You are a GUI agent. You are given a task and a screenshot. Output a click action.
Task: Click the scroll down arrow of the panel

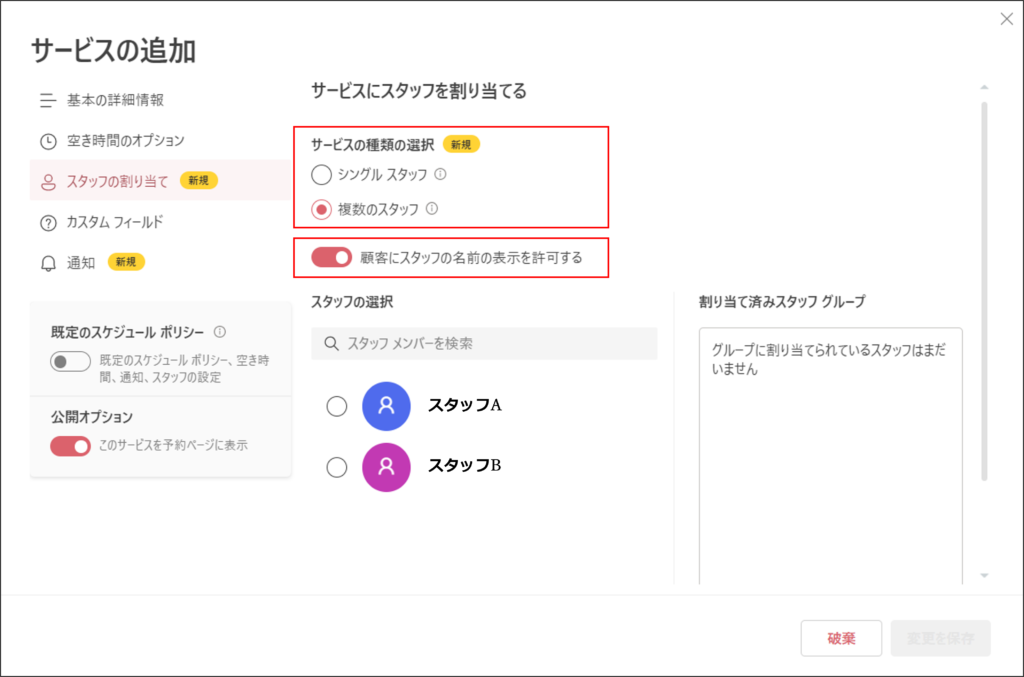click(x=984, y=575)
